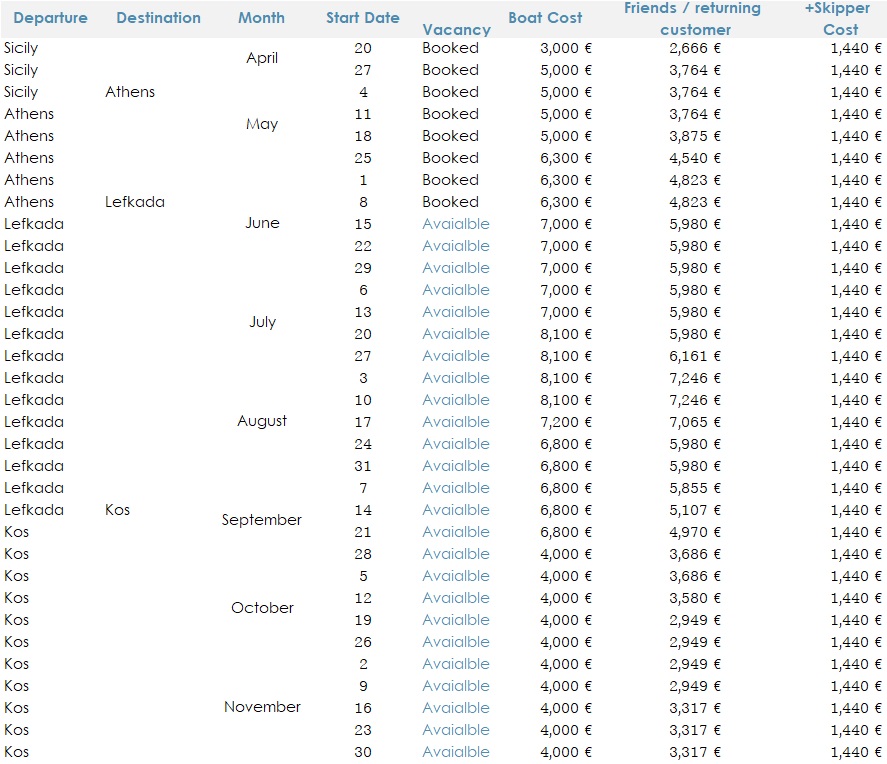Screen dimensions: 887x764
Task: Click the 5,107 € returning customer price
Action: click(x=695, y=510)
